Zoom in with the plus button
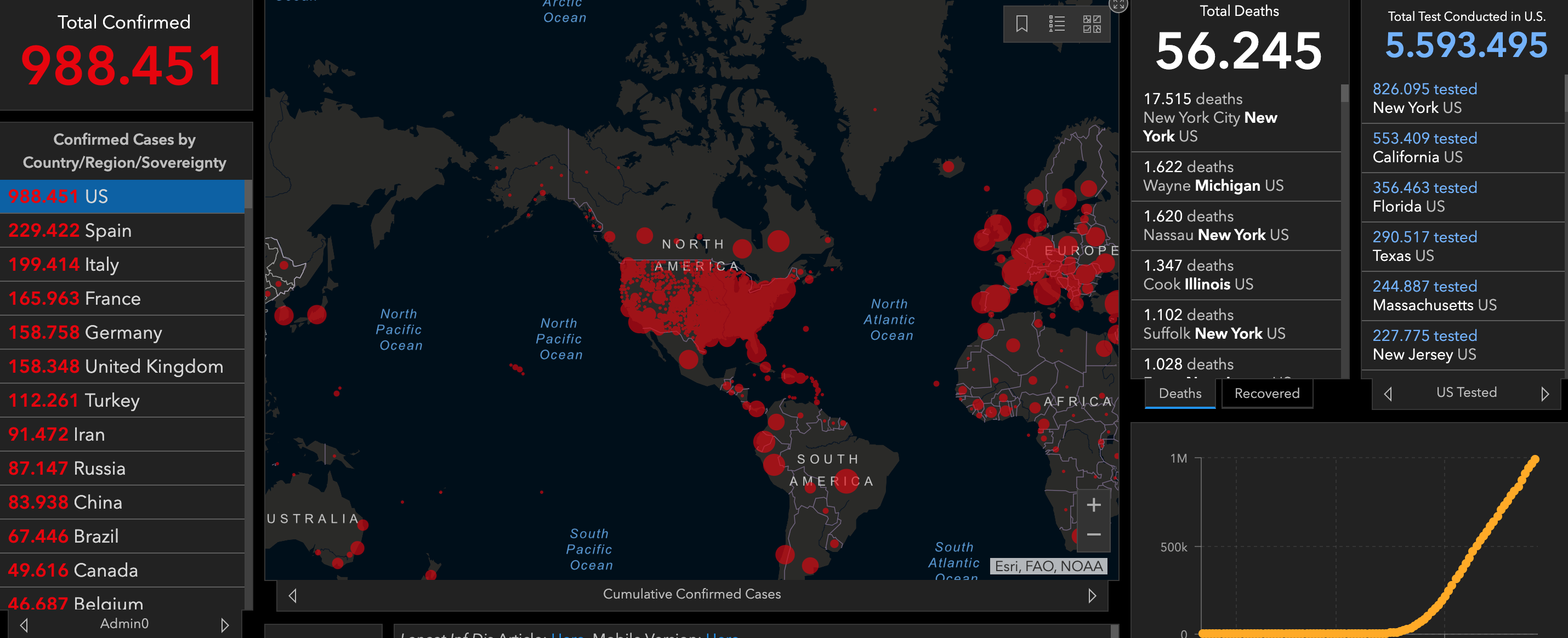This screenshot has width=1568, height=638. tap(1093, 505)
